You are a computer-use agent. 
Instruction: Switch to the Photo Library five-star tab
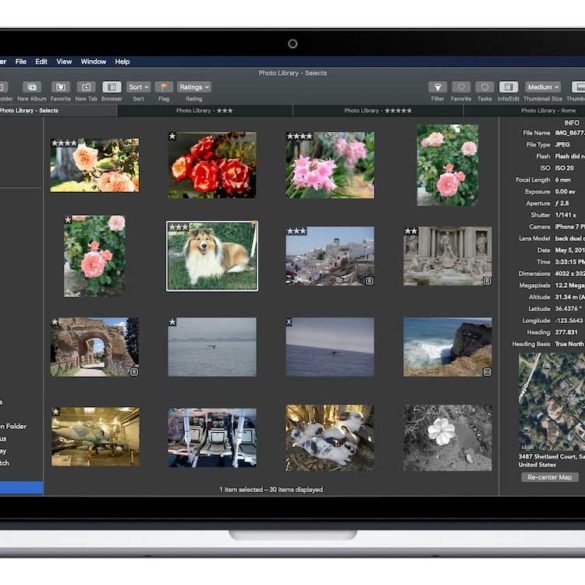(378, 111)
